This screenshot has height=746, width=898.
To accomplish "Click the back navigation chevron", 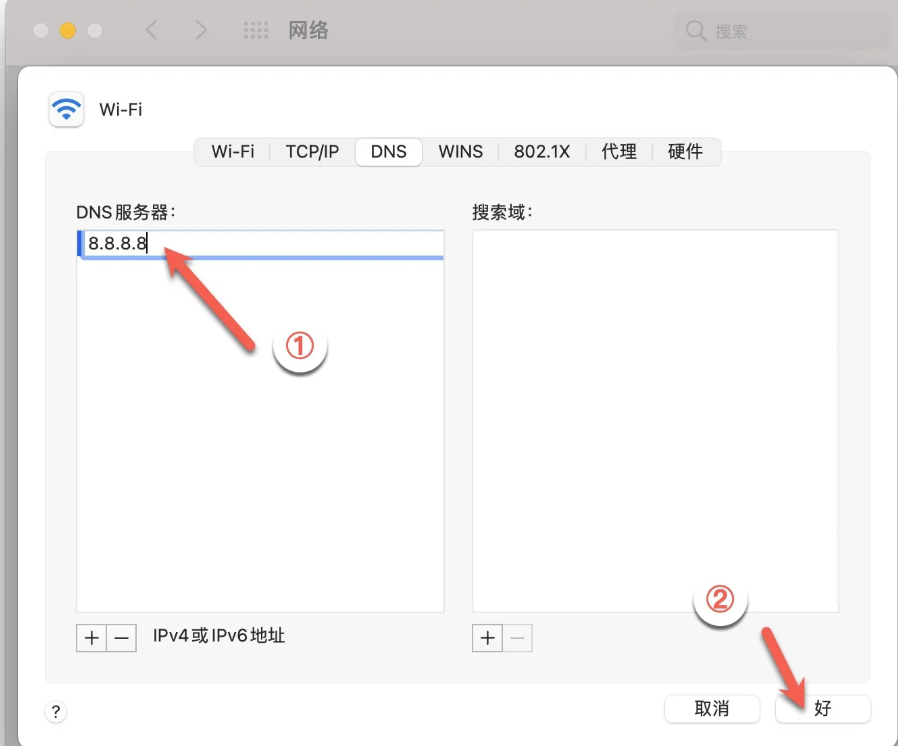I will [x=152, y=31].
